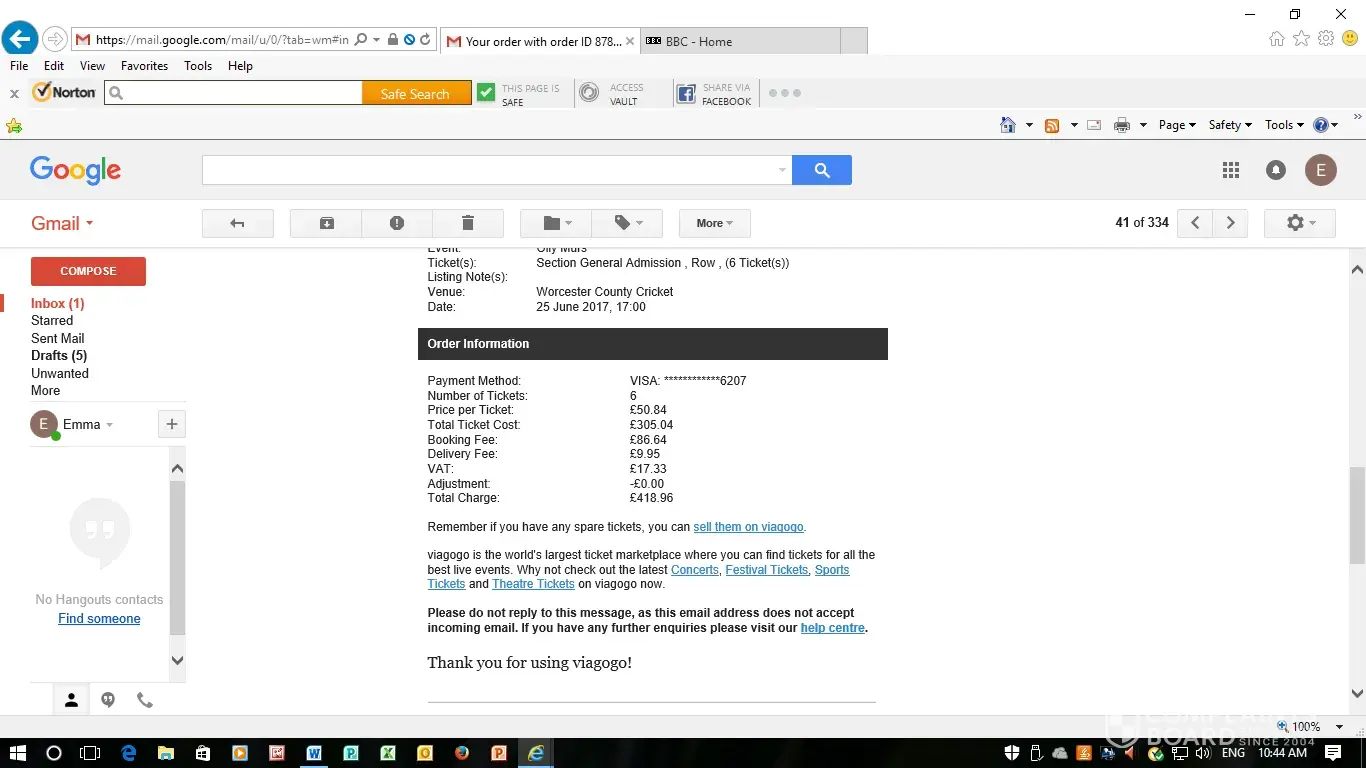Click the Read mail envelope icon
1366x768 pixels.
click(x=1093, y=125)
